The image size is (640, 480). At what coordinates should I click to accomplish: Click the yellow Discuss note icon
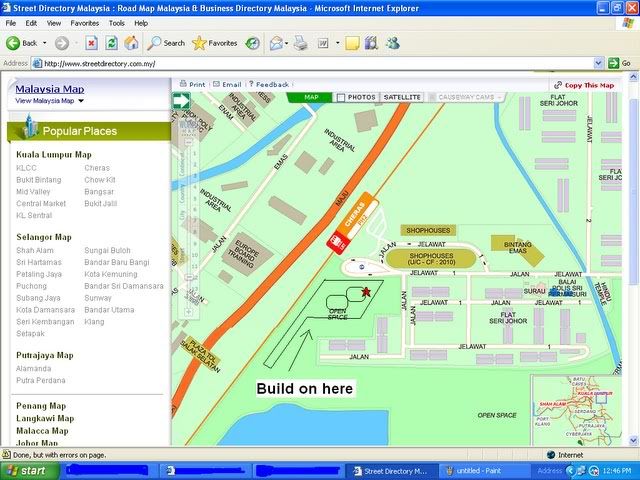tap(352, 43)
